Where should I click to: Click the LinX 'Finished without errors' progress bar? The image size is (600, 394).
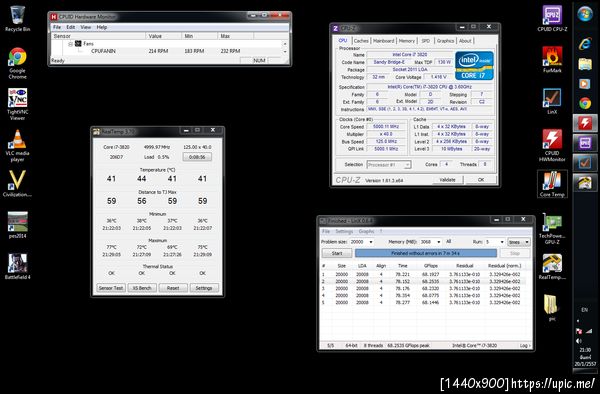[x=426, y=253]
